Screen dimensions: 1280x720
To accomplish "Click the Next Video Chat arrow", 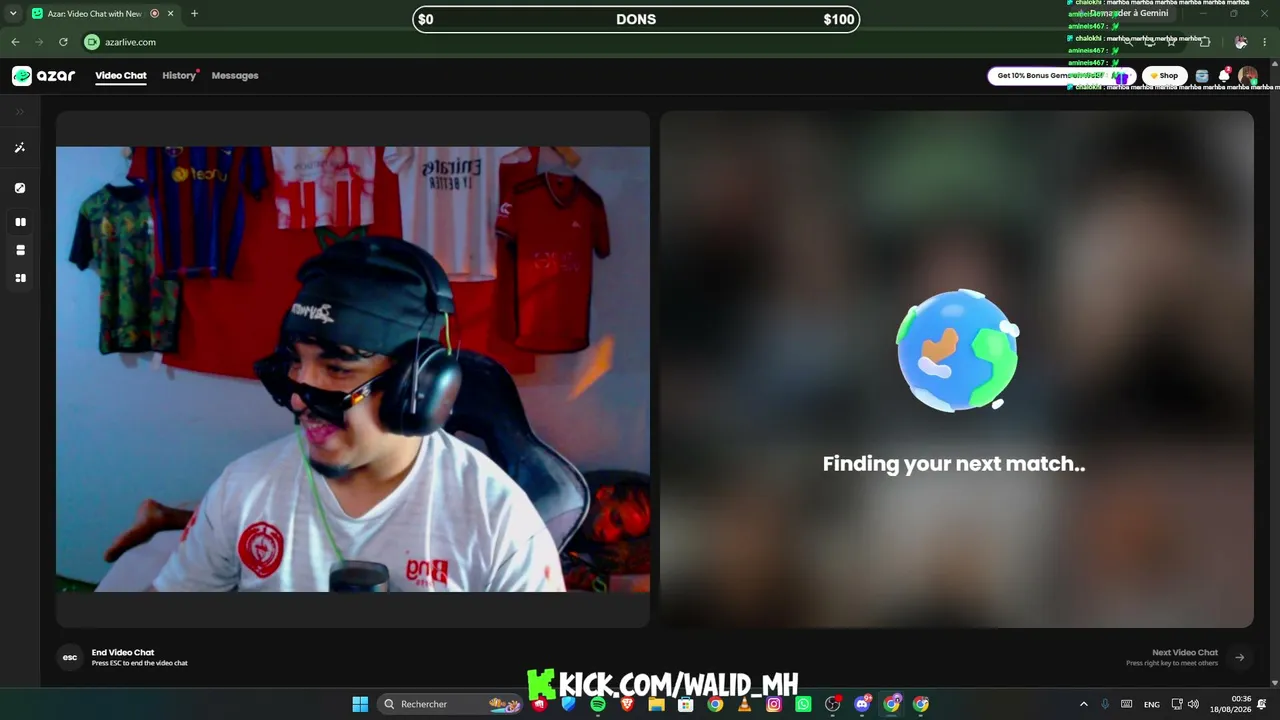I will point(1240,657).
